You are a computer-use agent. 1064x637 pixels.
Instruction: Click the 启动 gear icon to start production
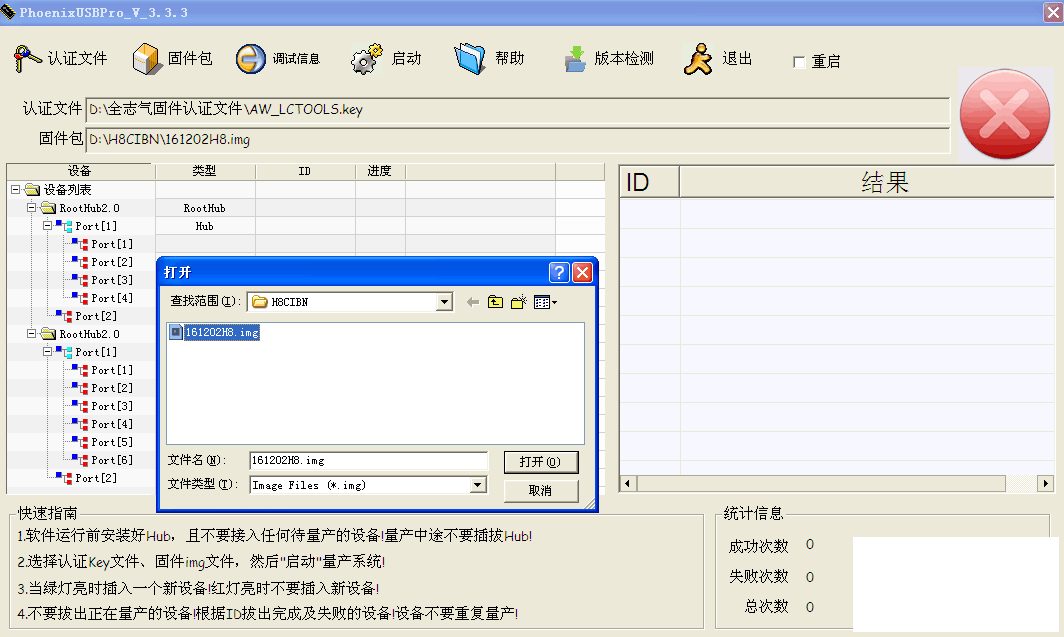pyautogui.click(x=365, y=57)
